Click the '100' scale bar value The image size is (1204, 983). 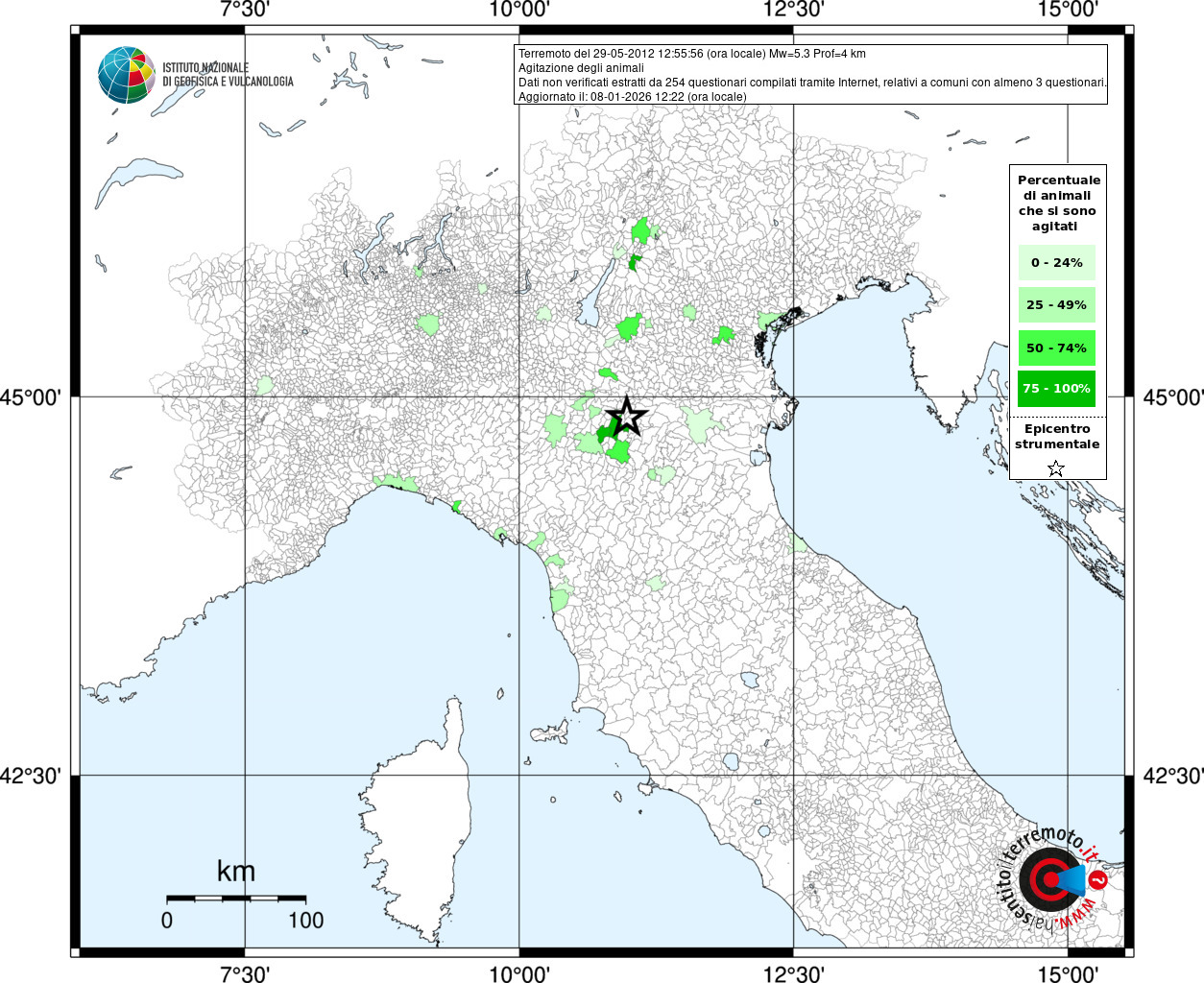[306, 920]
